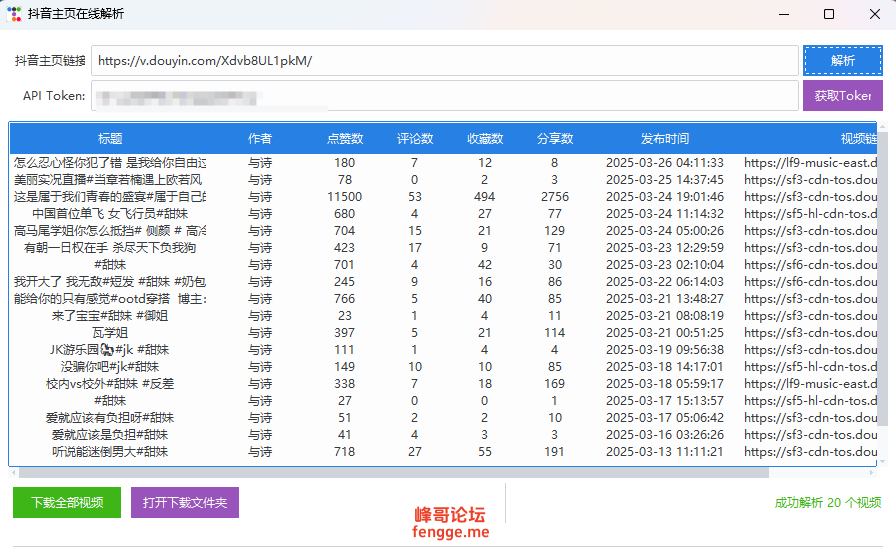Click comment count 53
896x547 pixels.
click(415, 197)
